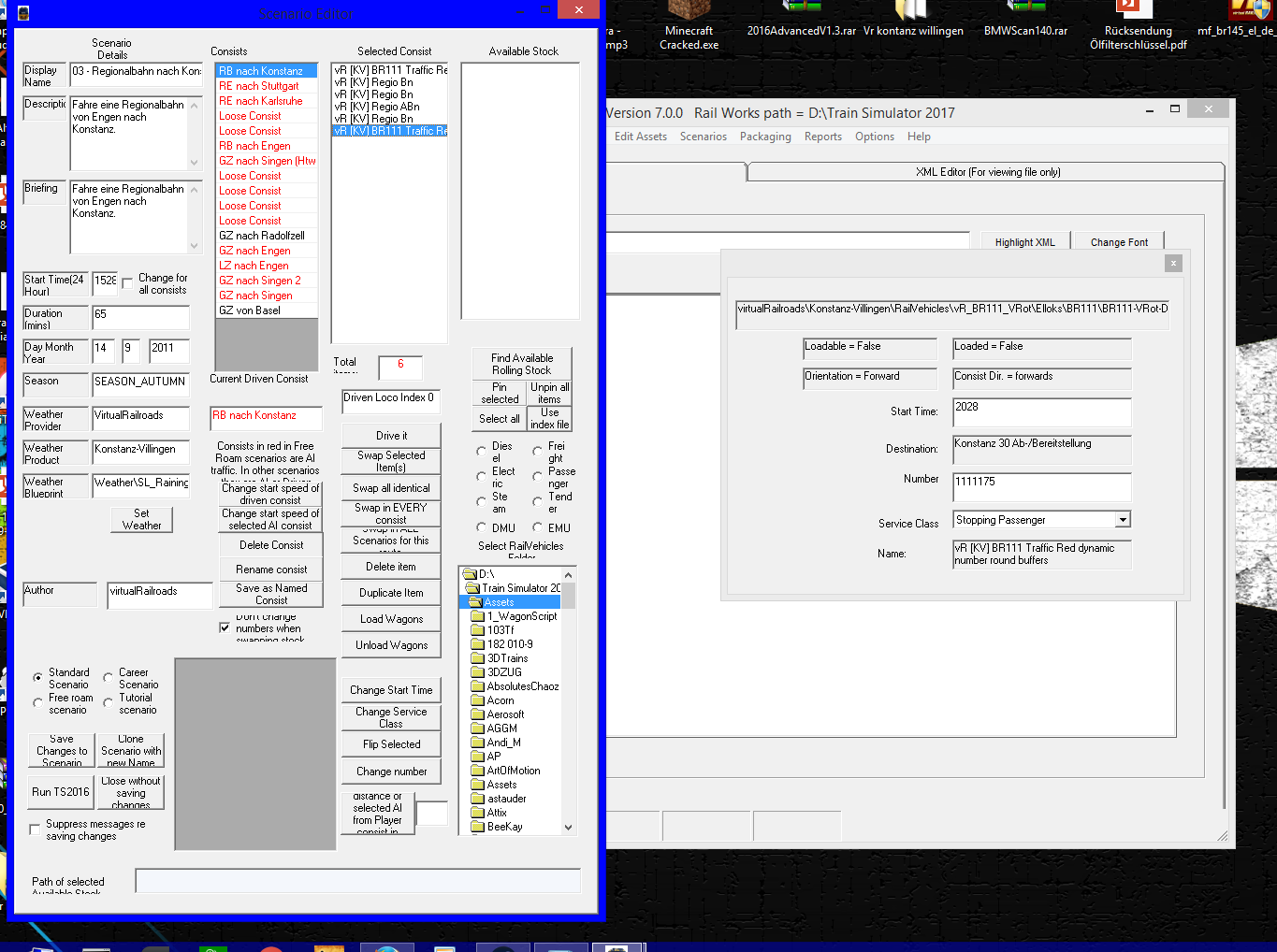Screen dimensions: 1277x952
Task: Open the Reports menu
Action: (x=823, y=137)
